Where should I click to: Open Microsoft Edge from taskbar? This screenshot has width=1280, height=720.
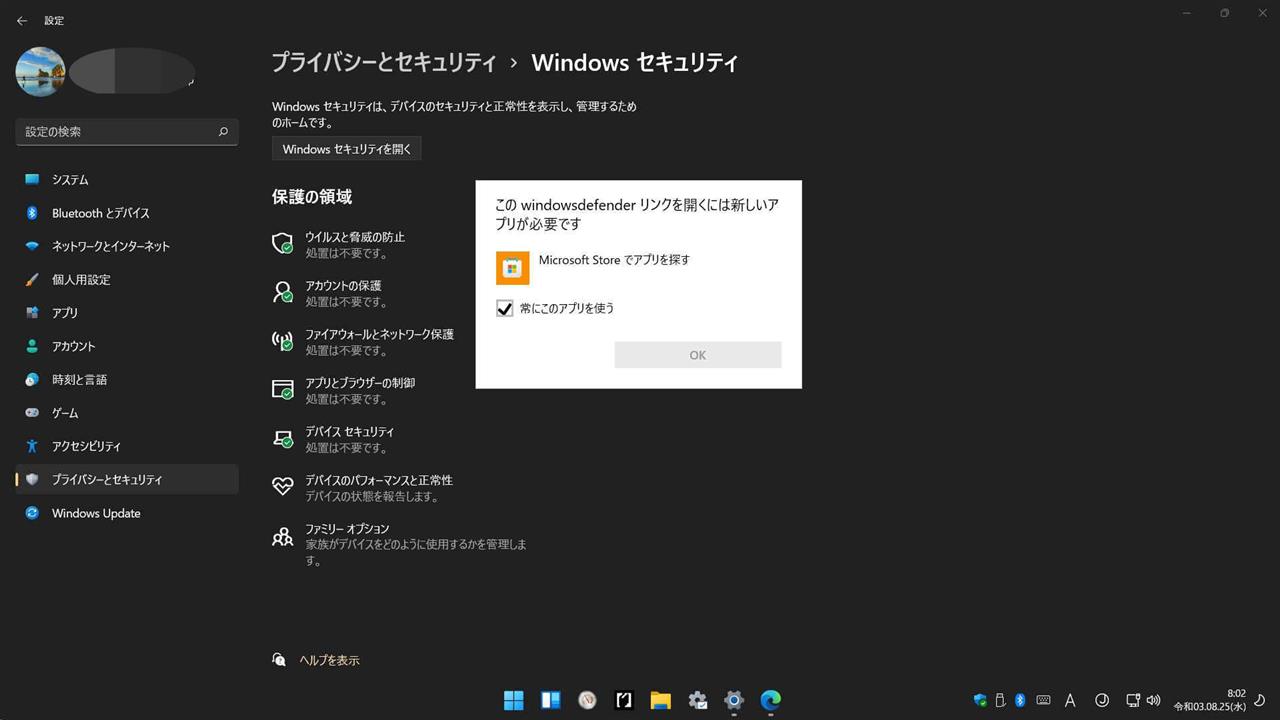click(770, 700)
